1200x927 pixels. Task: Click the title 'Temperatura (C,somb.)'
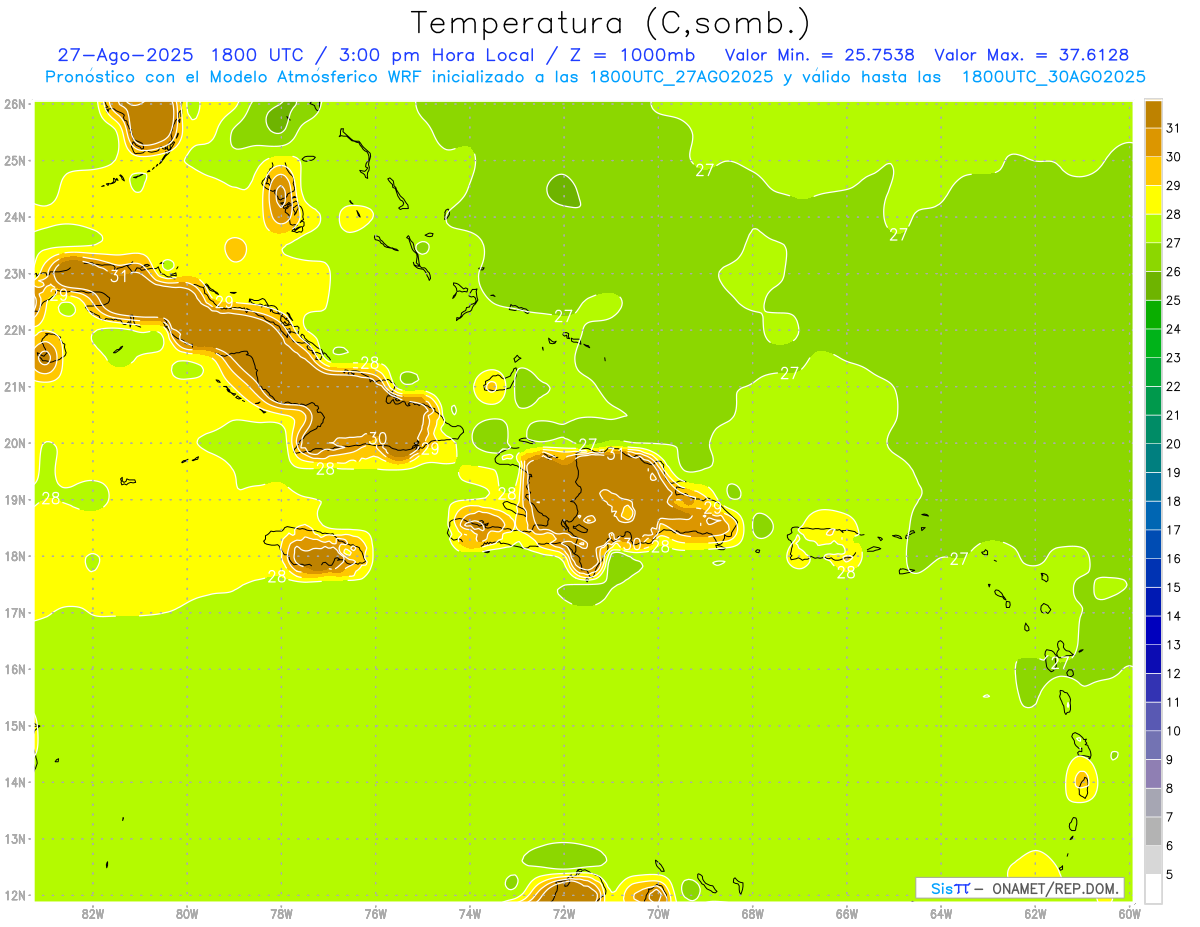[611, 23]
